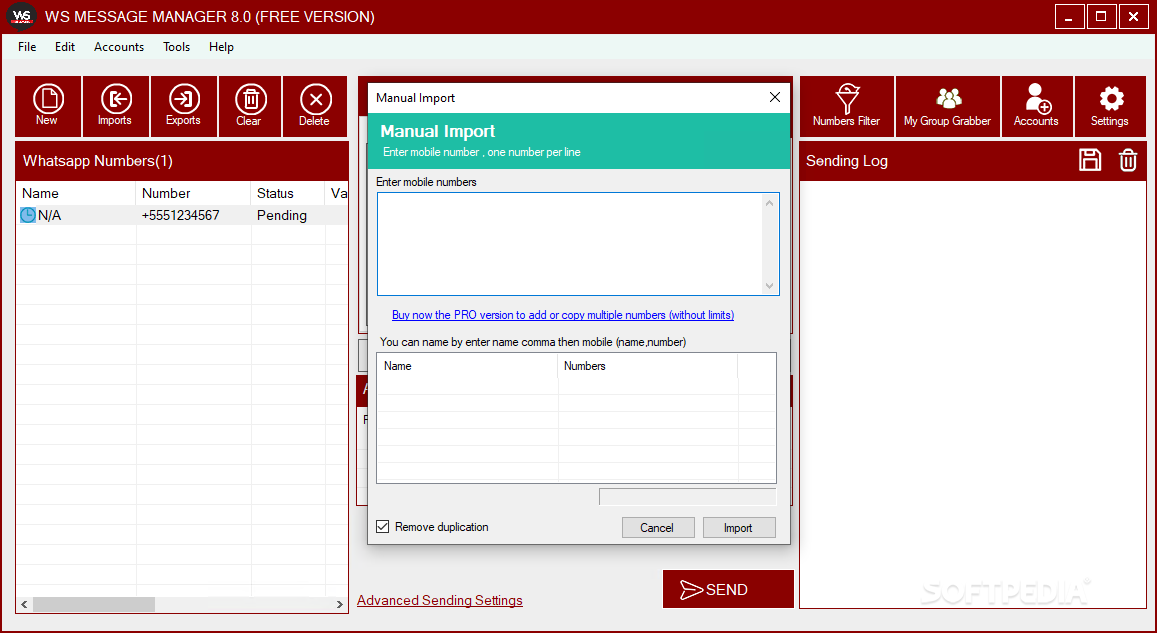Open the Tools menu

coord(176,46)
